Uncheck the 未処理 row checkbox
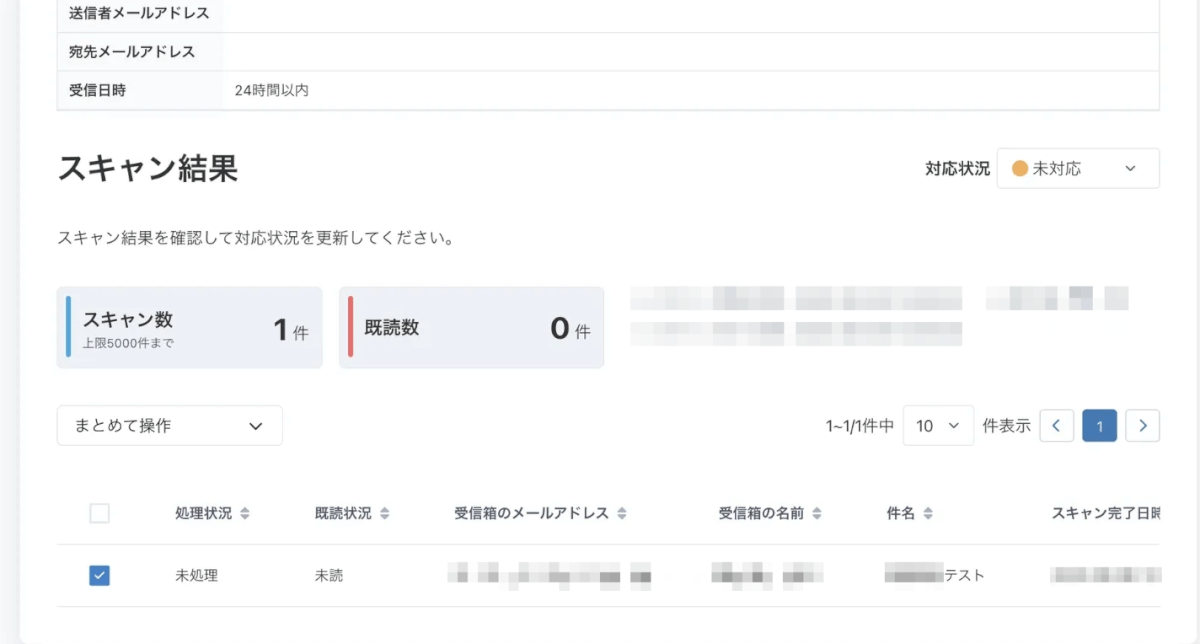1200x644 pixels. (x=99, y=575)
